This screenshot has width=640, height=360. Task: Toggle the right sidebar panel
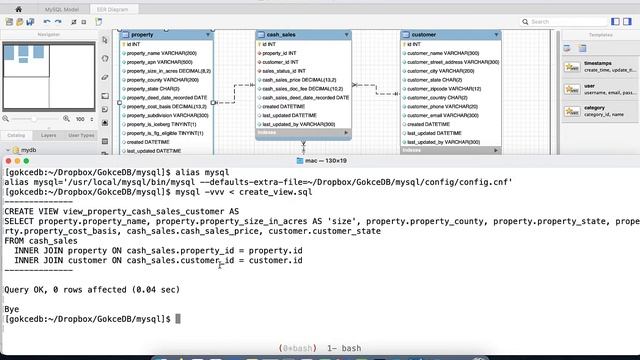(x=627, y=22)
